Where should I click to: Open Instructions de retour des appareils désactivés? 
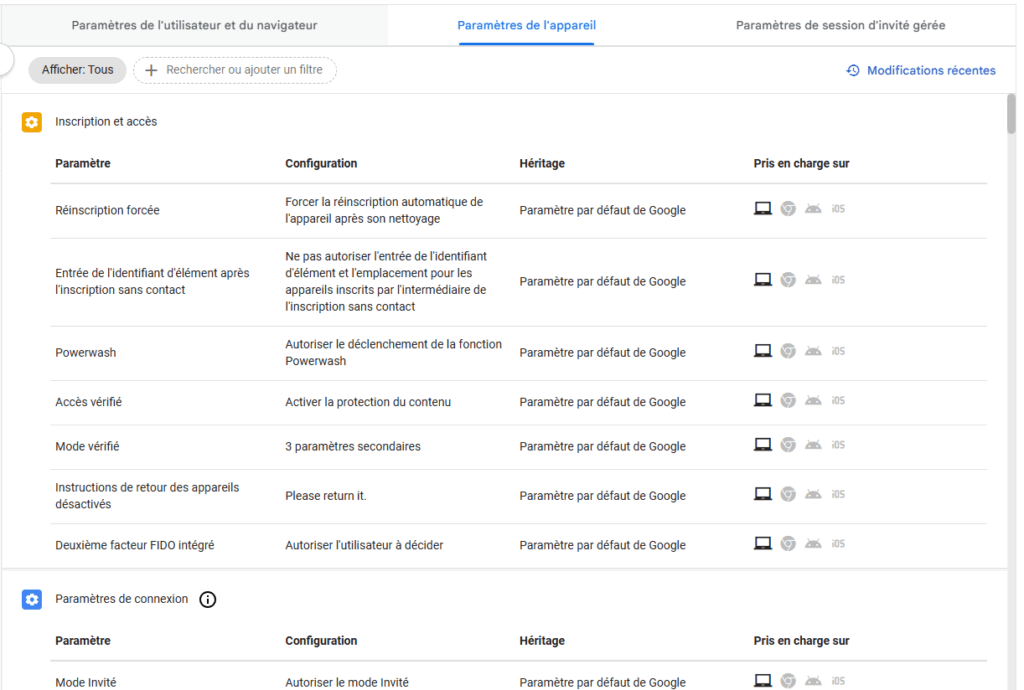click(x=147, y=495)
